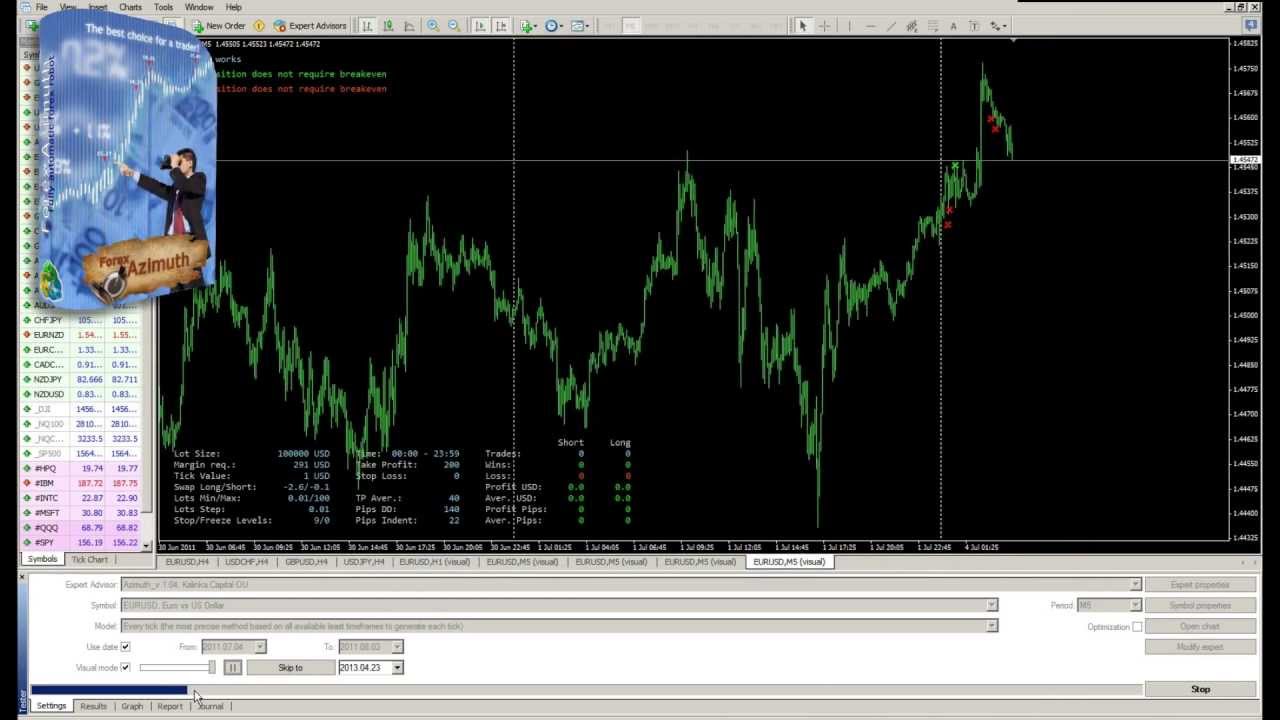Click the tester progress bar
This screenshot has height=720, width=1280.
(586, 689)
